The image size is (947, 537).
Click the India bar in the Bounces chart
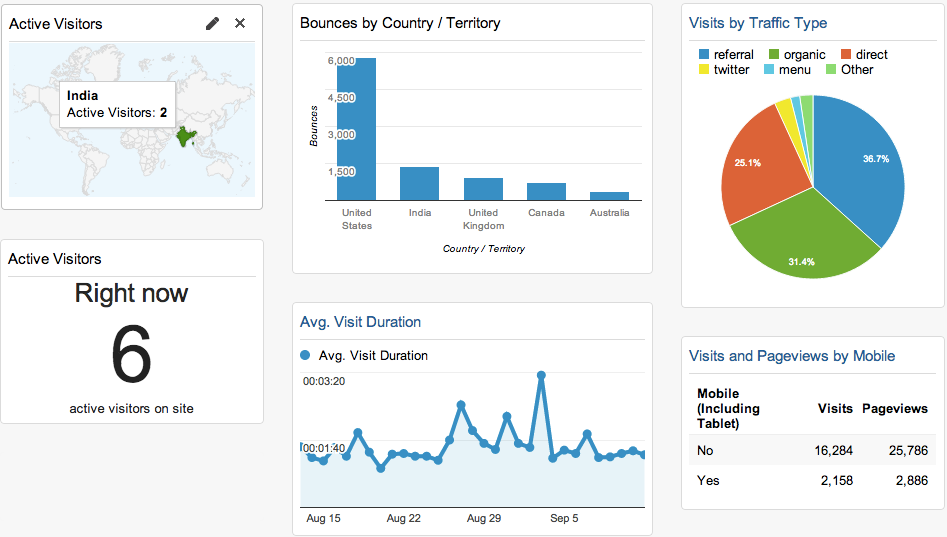pos(419,184)
